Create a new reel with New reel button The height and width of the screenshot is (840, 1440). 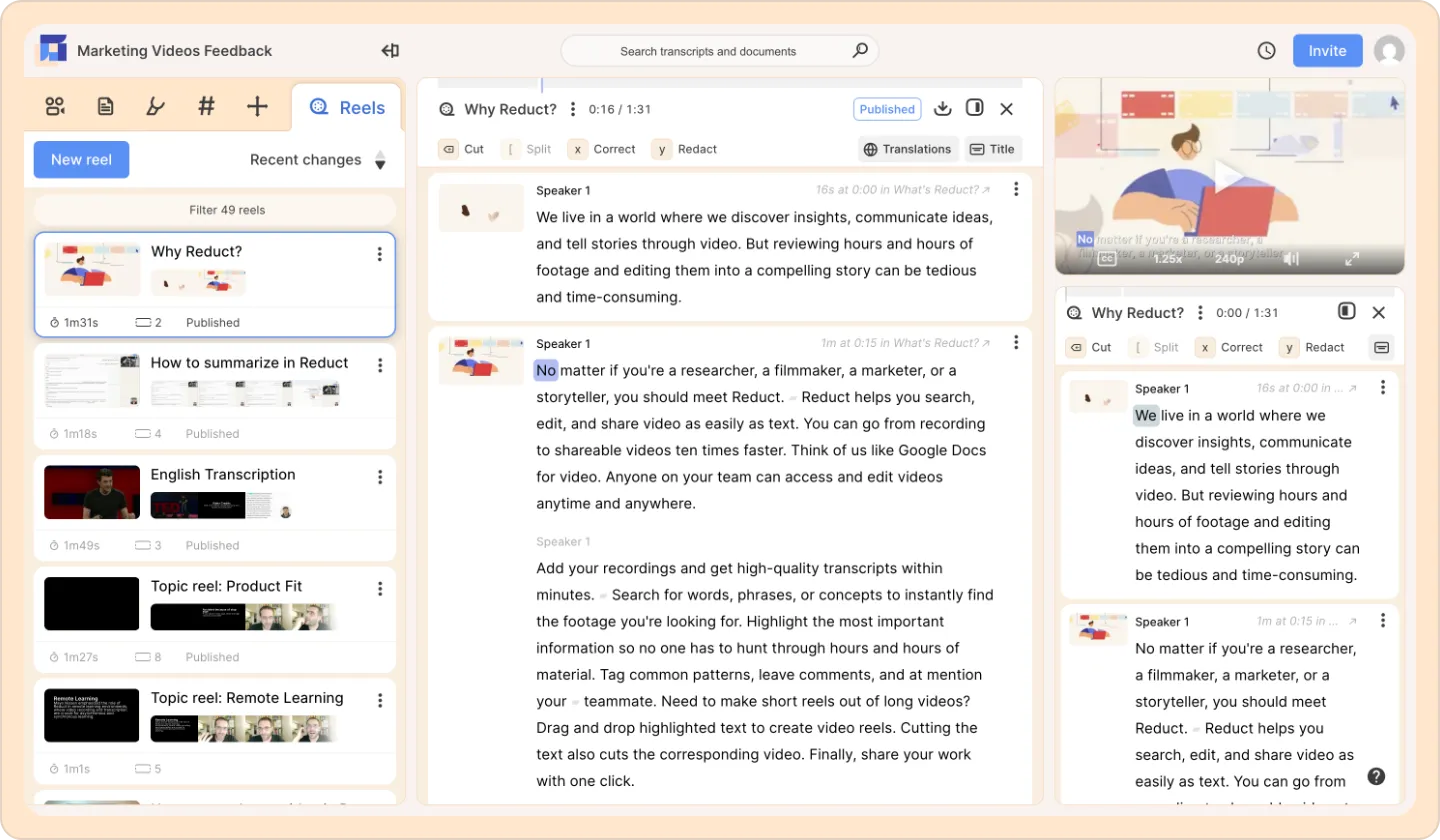[81, 159]
